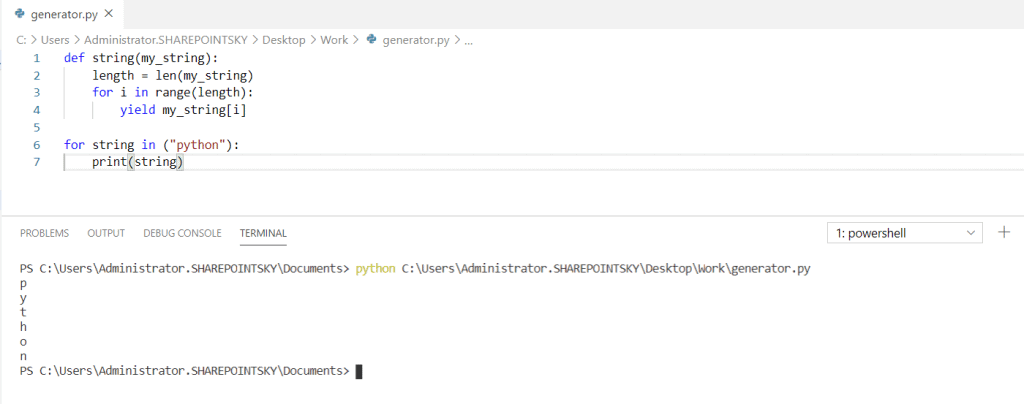Show the DEBUG CONSOLE tab

tap(182, 233)
